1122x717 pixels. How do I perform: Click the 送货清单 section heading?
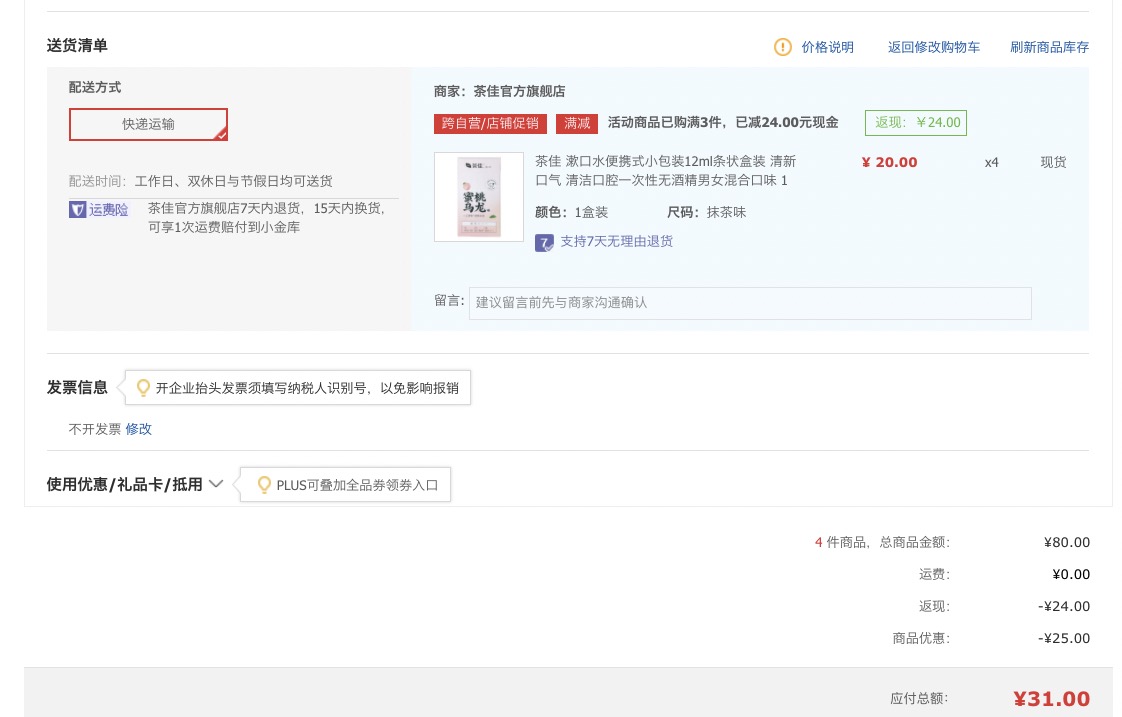(77, 46)
